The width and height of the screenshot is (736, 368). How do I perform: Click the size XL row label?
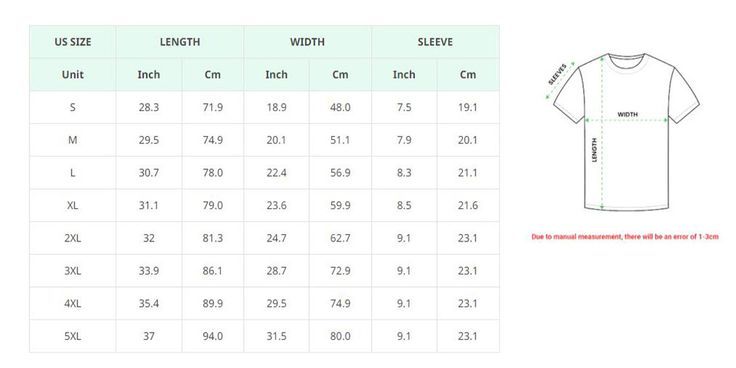(73, 206)
